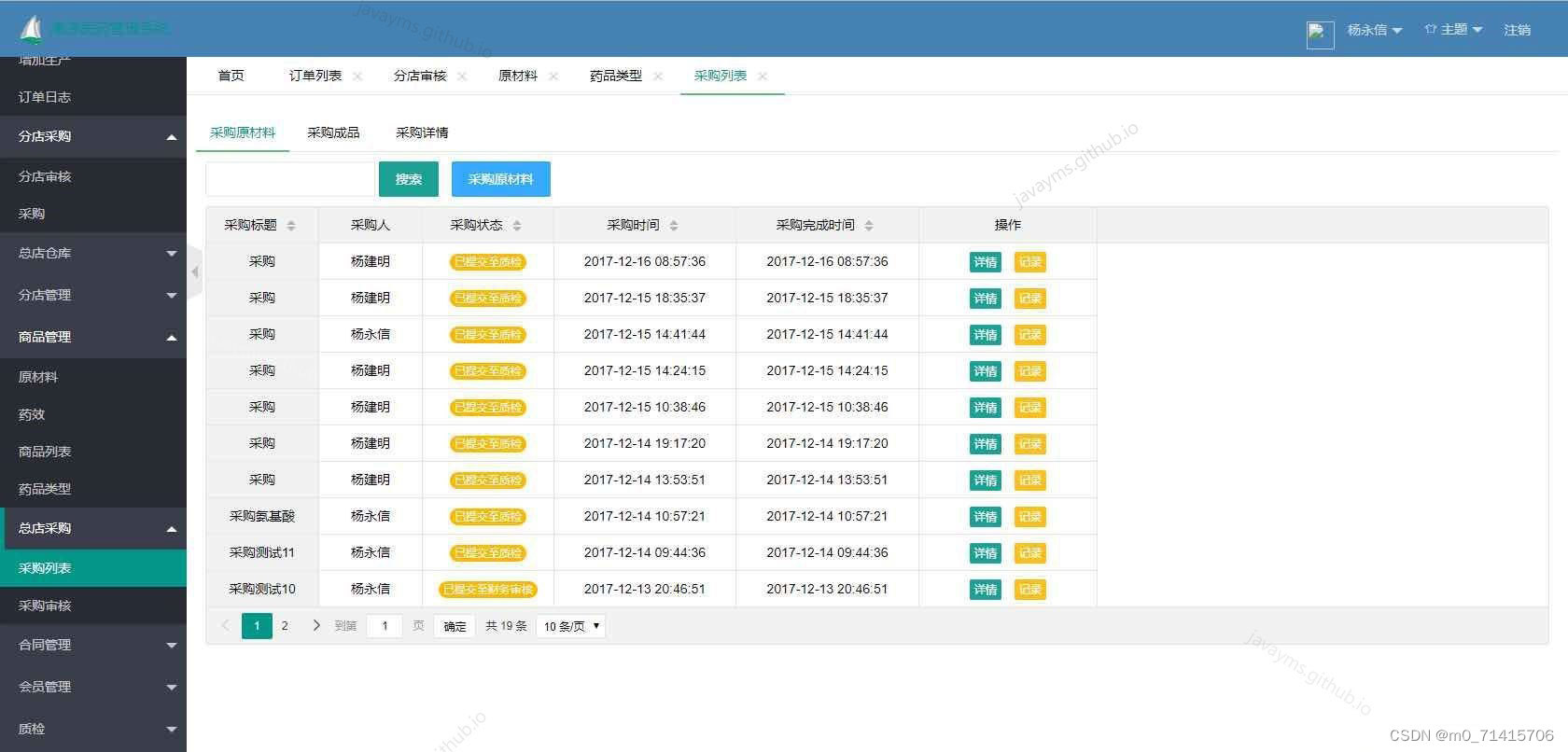Screen dimensions: 1568x752
Task: Open 采购列表 sidebar item
Action: pyautogui.click(x=93, y=568)
